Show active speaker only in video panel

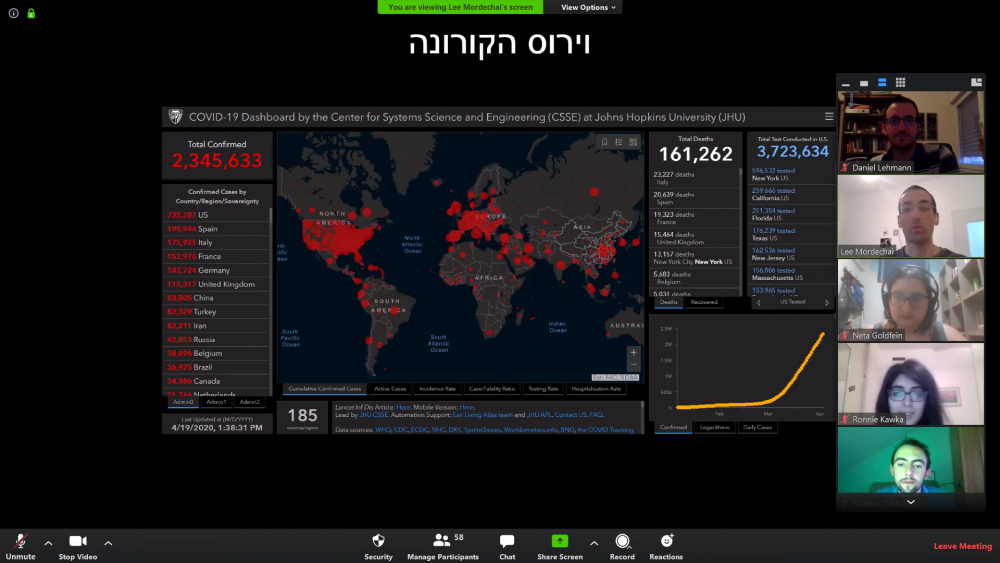(x=864, y=83)
